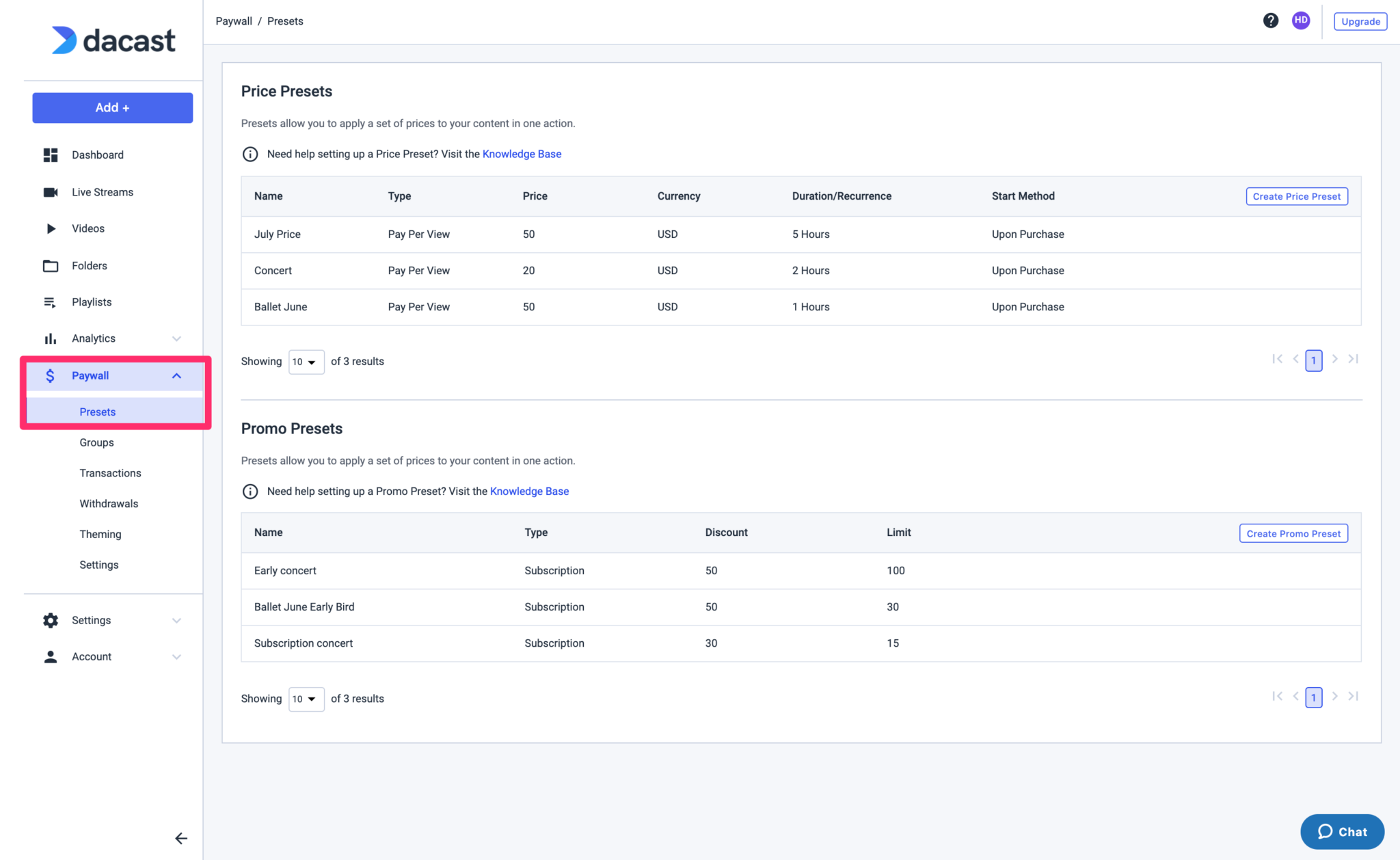Click the Live Streams camera icon
Viewport: 1400px width, 860px height.
point(51,192)
